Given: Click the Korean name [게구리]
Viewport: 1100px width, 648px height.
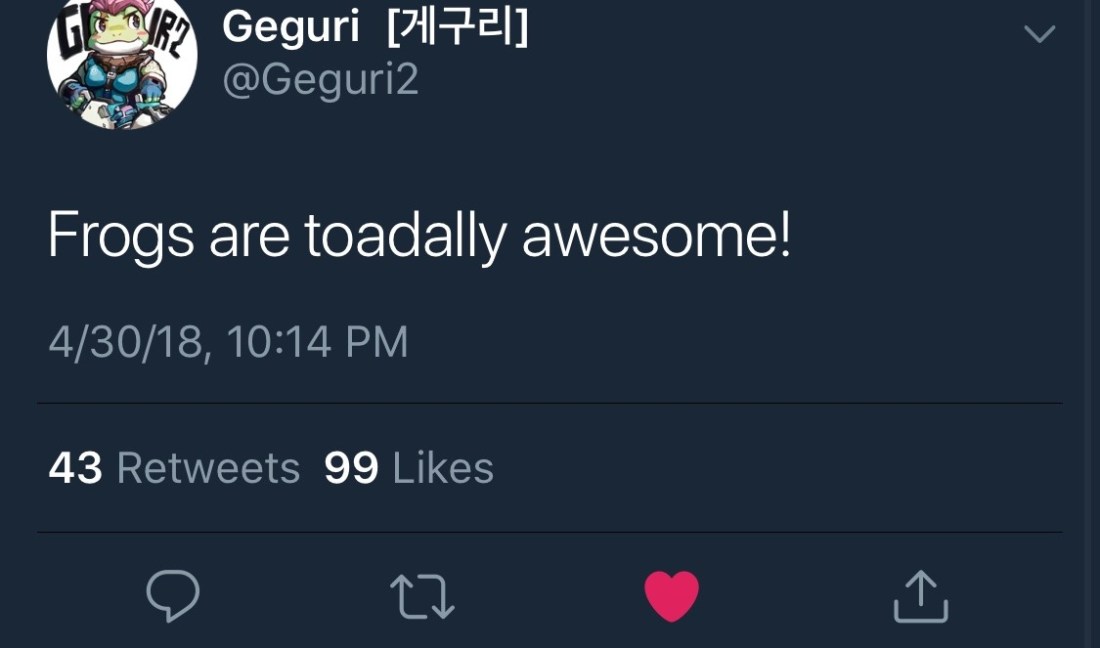Looking at the screenshot, I should [456, 27].
